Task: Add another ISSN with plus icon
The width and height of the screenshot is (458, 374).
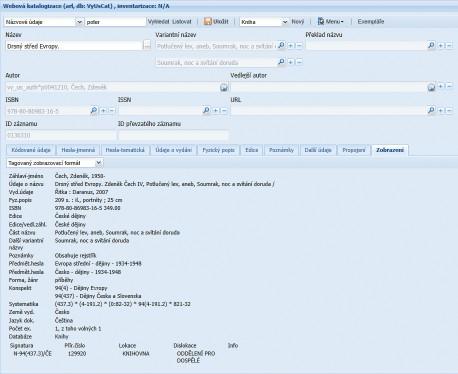Action: click(216, 111)
